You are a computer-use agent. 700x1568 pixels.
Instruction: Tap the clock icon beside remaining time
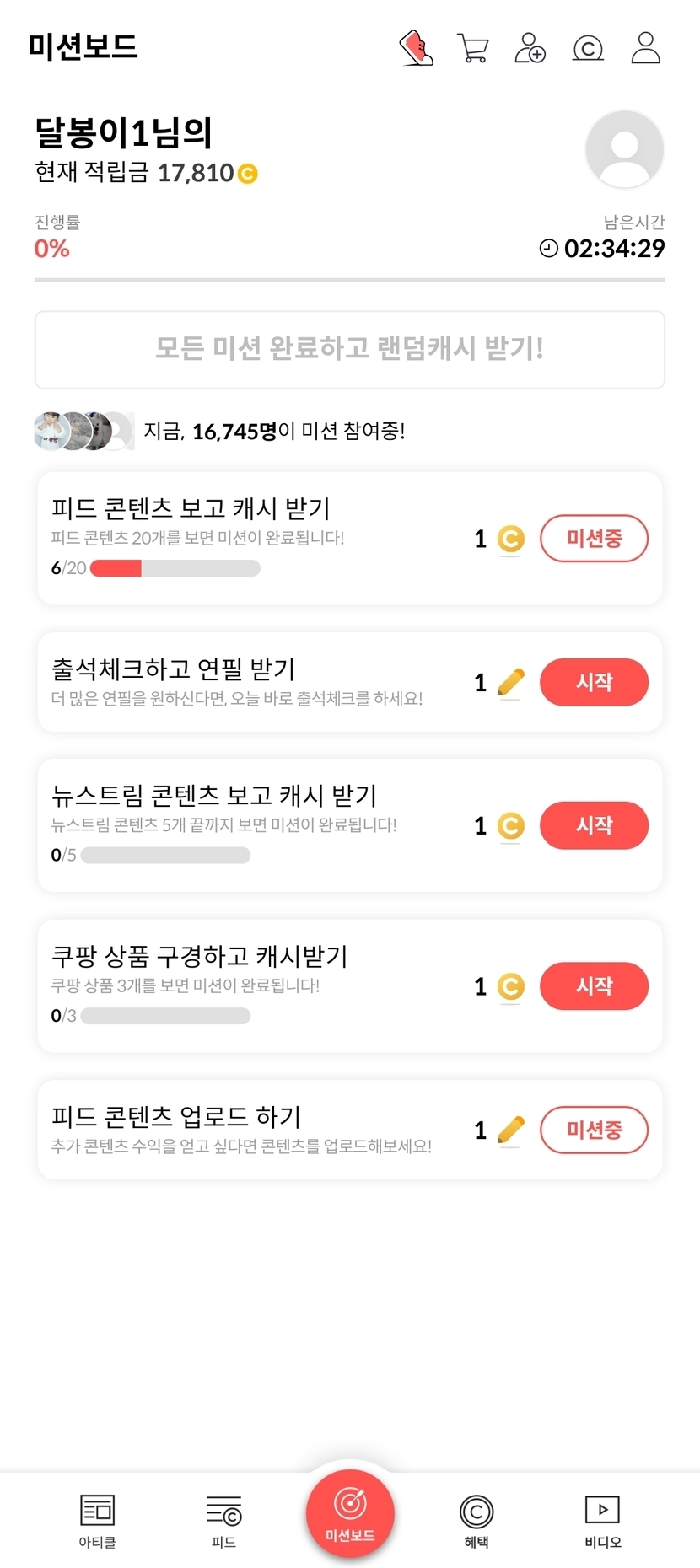549,248
